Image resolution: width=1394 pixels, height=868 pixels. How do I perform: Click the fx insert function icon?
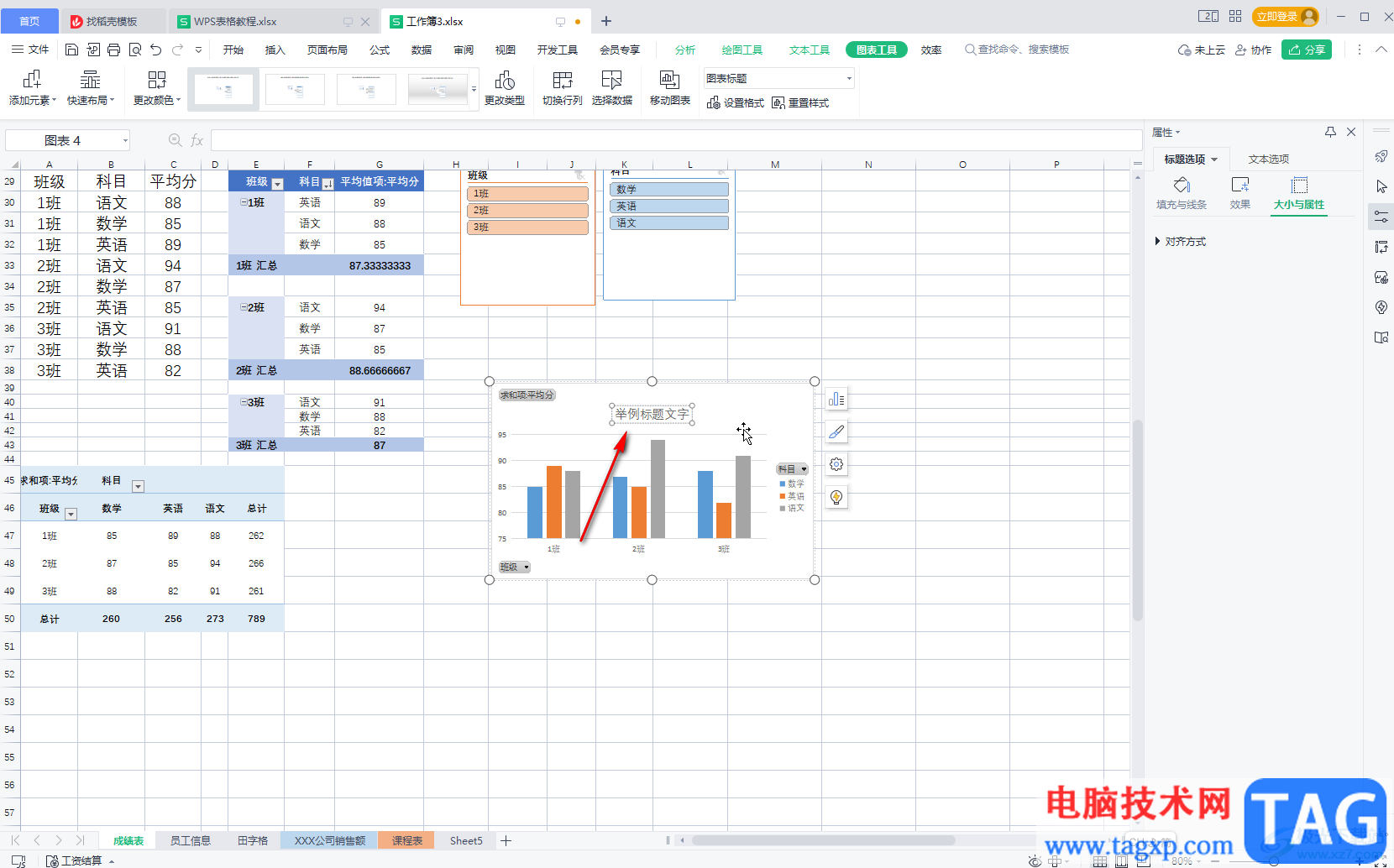pos(197,140)
